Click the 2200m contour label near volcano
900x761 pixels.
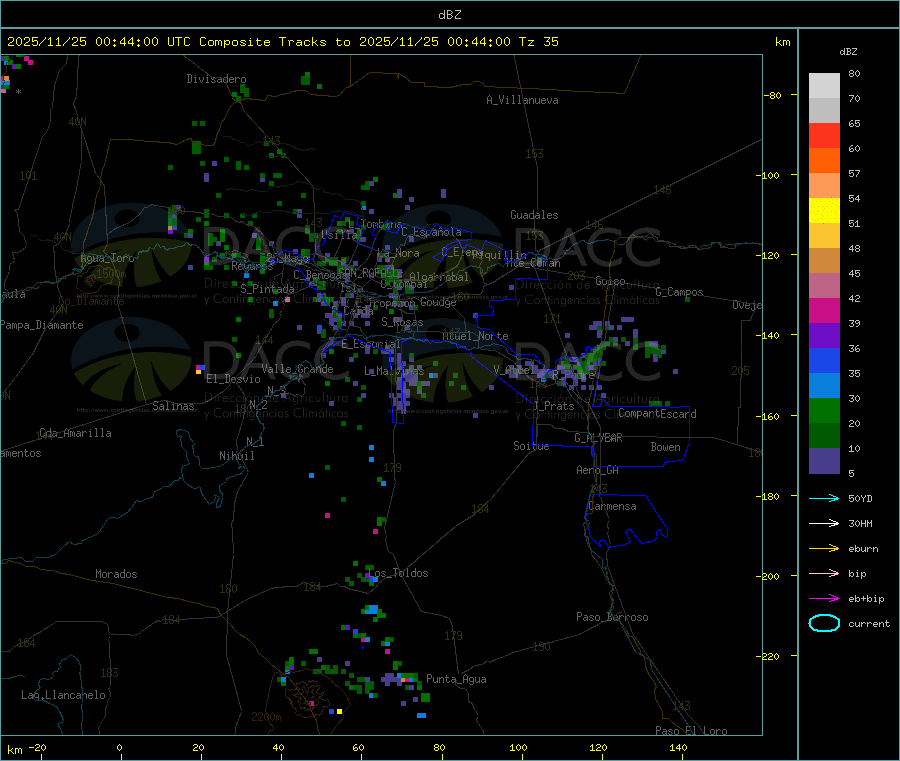point(266,717)
